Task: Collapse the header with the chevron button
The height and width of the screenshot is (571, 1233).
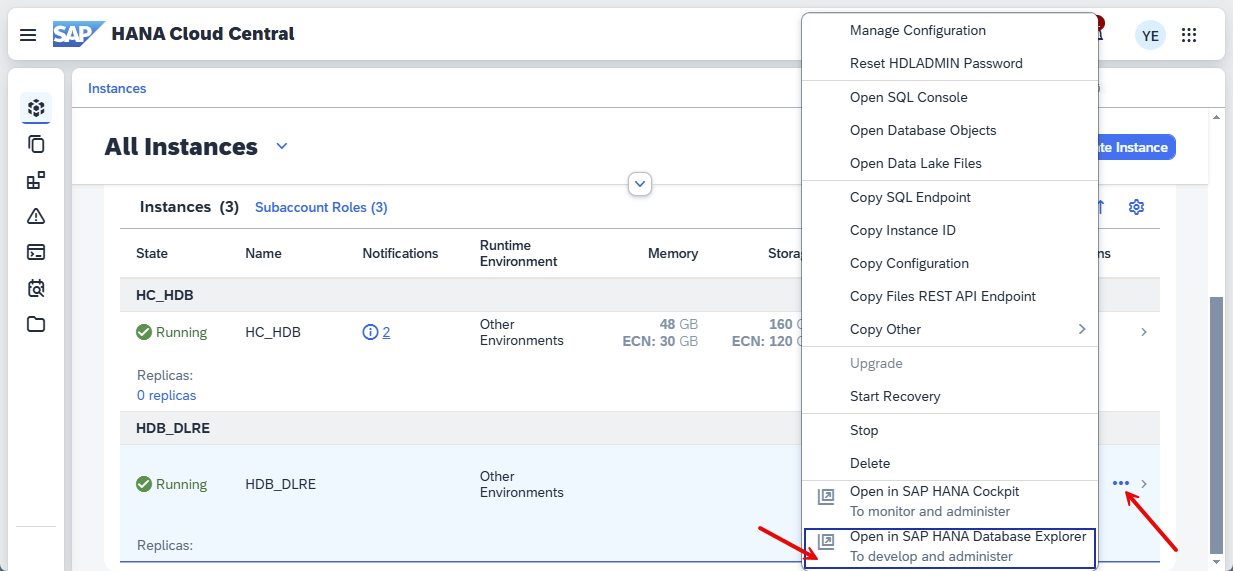Action: tap(640, 184)
